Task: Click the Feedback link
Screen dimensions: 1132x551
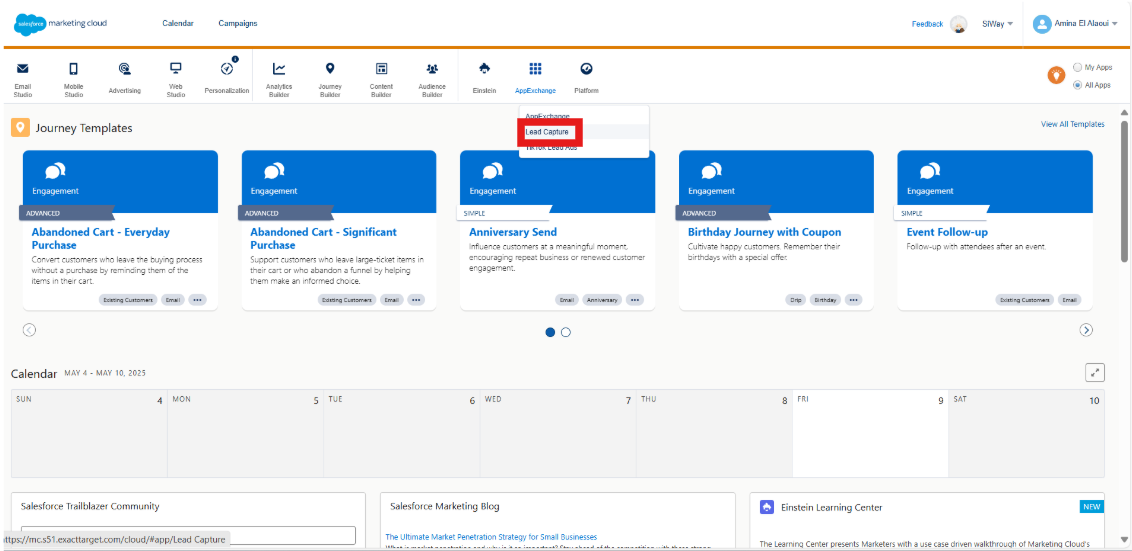Action: (x=927, y=24)
